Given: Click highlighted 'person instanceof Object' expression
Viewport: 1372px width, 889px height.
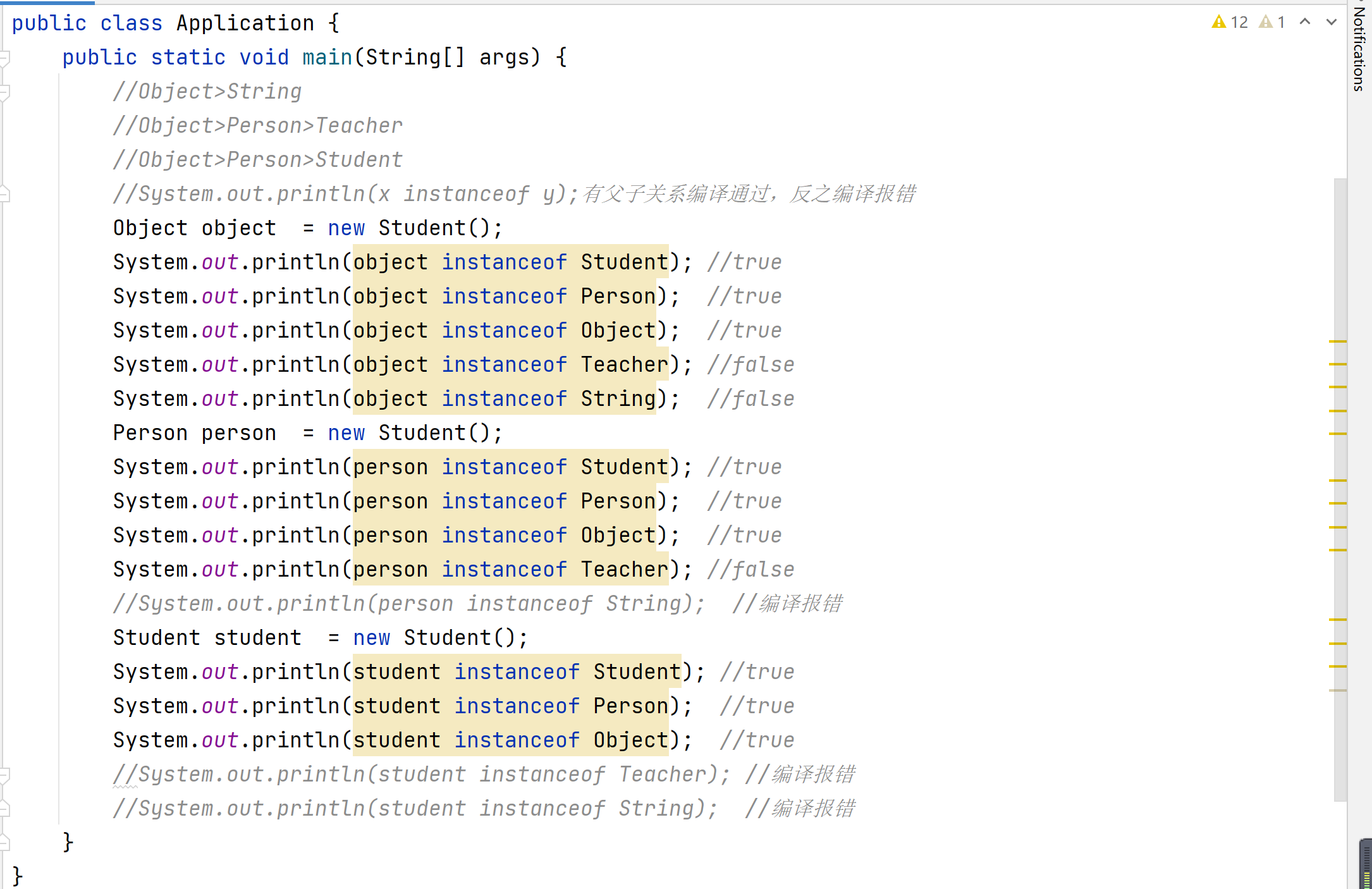Looking at the screenshot, I should pyautogui.click(x=503, y=536).
